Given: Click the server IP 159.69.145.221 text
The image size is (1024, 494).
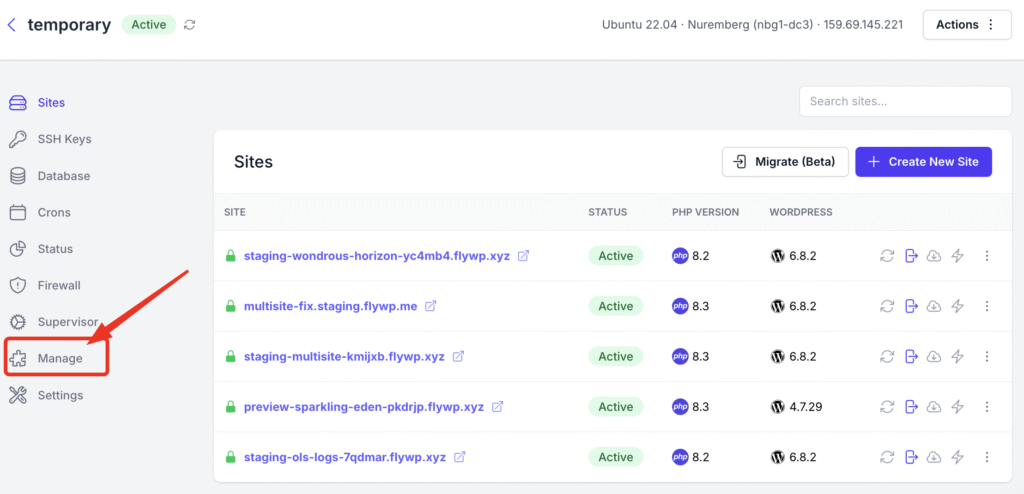Looking at the screenshot, I should click(863, 25).
